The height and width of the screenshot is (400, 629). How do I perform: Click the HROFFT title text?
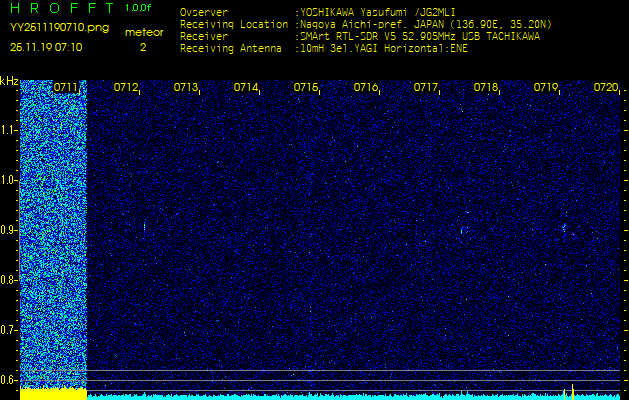pyautogui.click(x=62, y=8)
